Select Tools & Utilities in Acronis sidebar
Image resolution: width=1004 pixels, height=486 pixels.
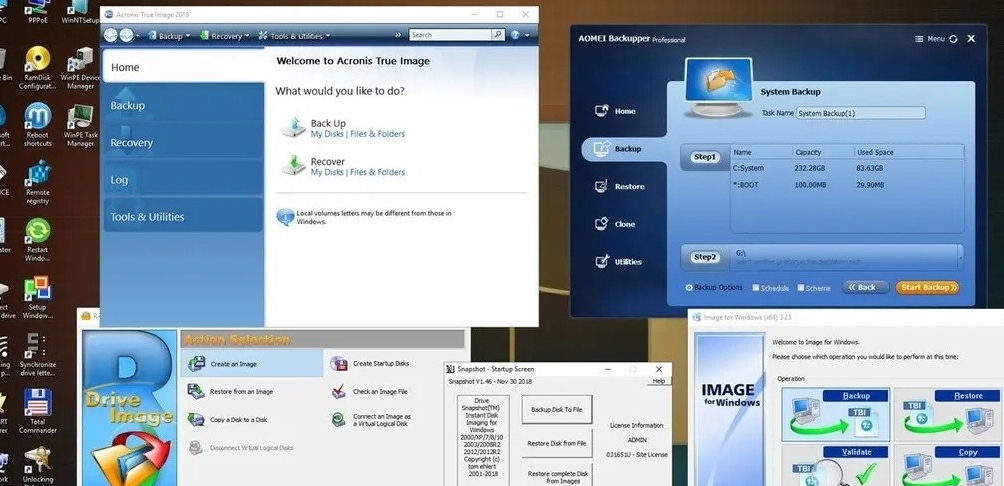point(183,216)
